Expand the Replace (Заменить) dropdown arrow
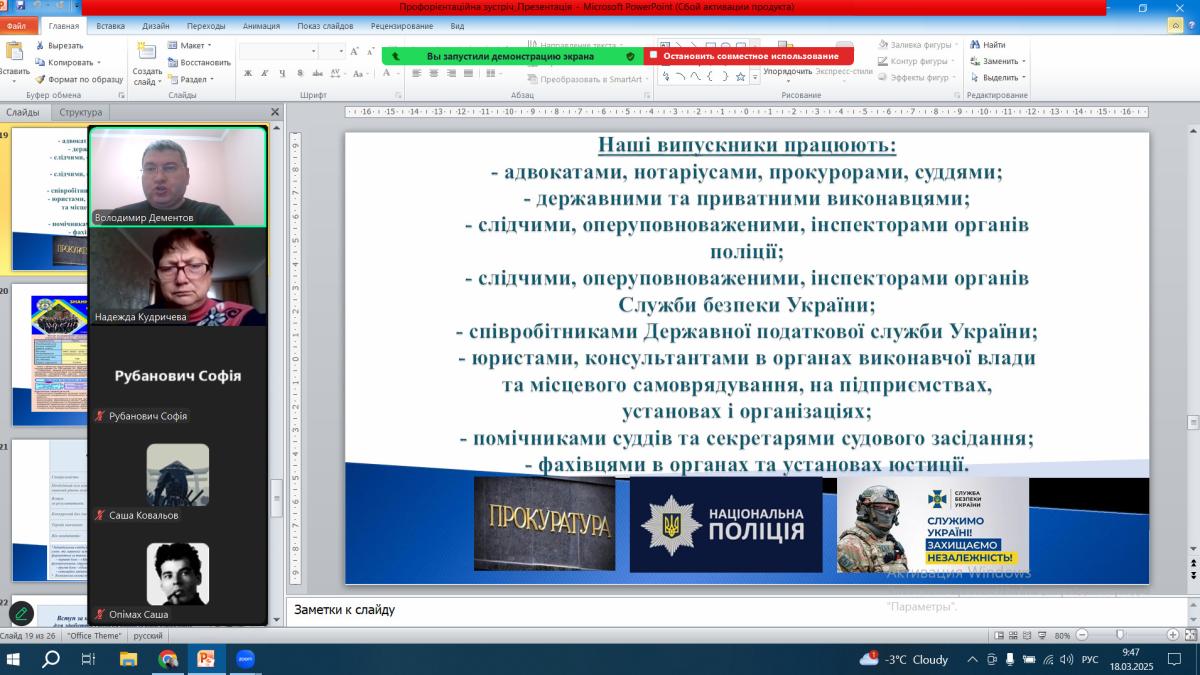Viewport: 1200px width, 675px height. pos(1023,62)
